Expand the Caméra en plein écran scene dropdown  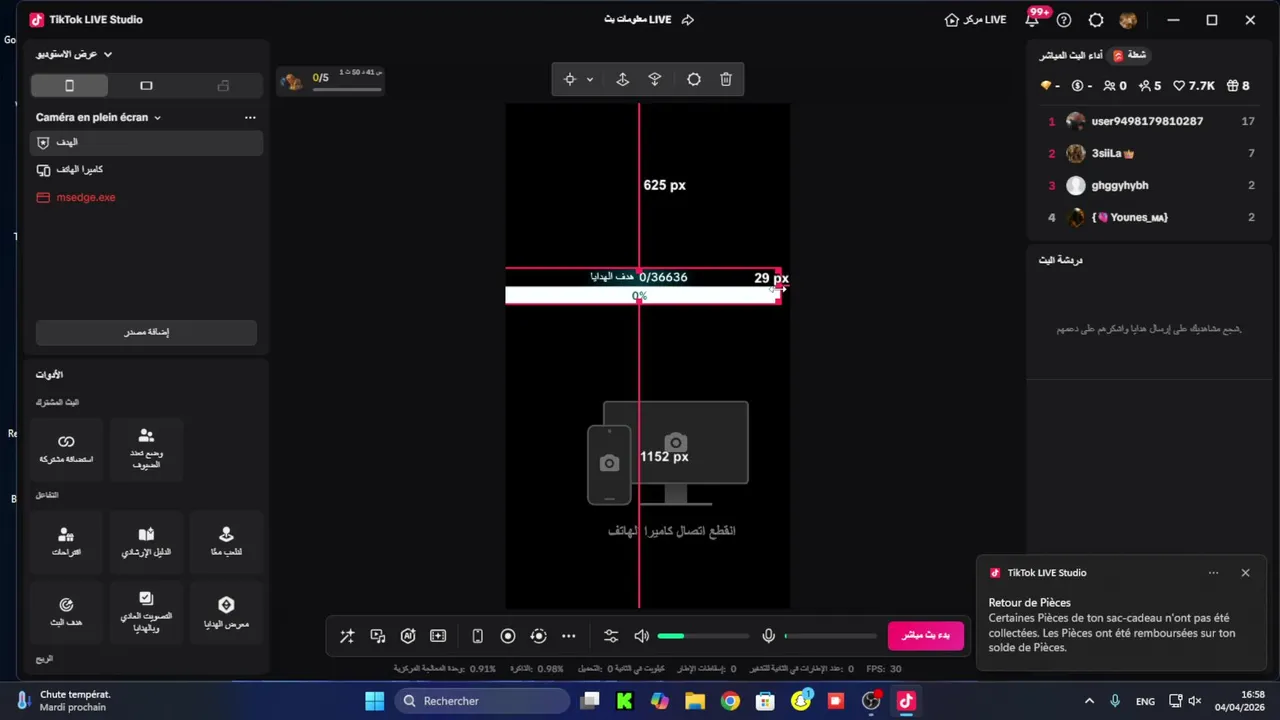98,117
